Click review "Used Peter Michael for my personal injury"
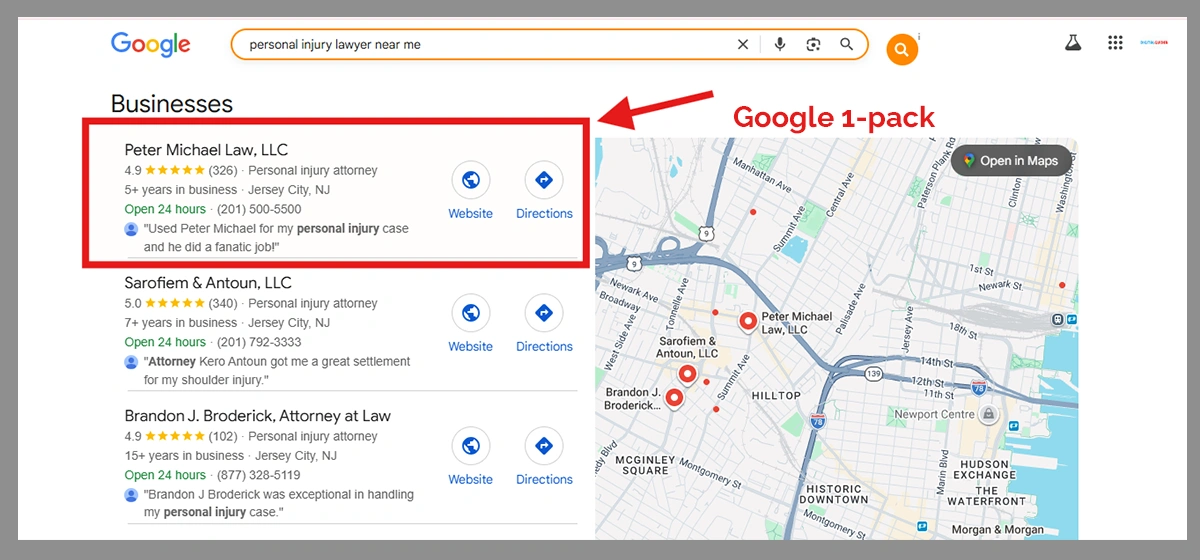The image size is (1200, 560). click(276, 238)
